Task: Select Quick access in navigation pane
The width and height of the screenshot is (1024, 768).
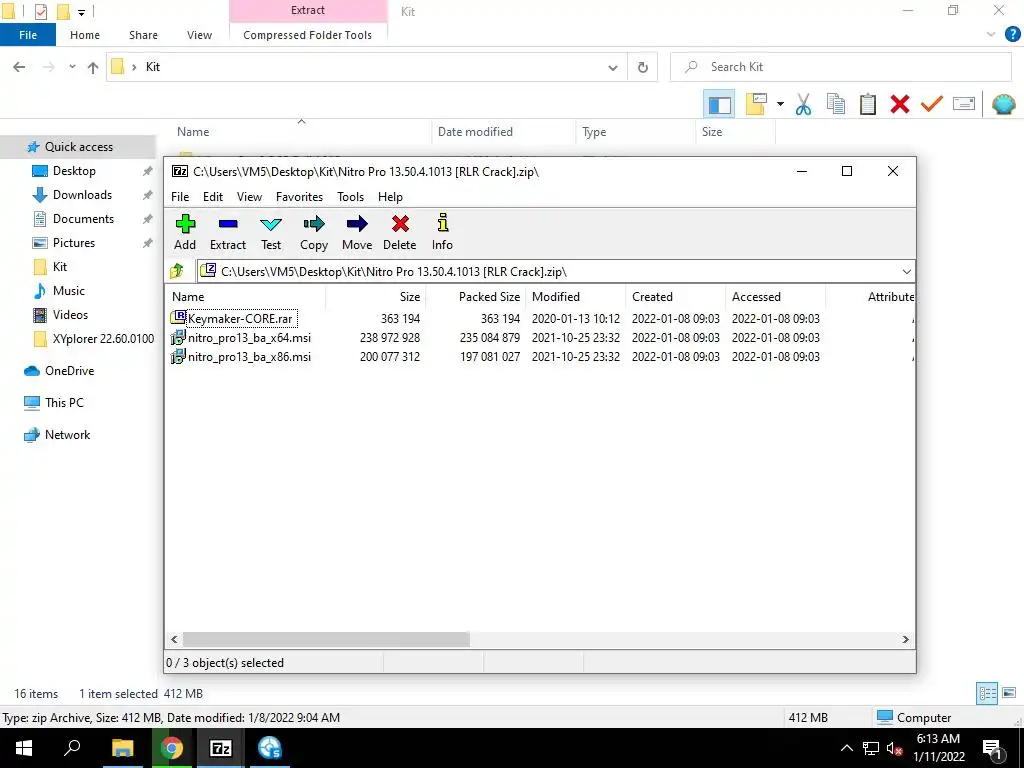Action: click(x=78, y=147)
